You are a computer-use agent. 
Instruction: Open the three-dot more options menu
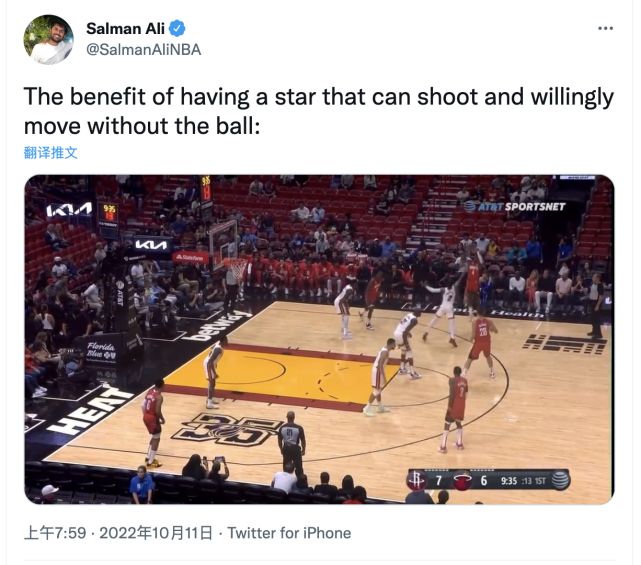pyautogui.click(x=605, y=28)
